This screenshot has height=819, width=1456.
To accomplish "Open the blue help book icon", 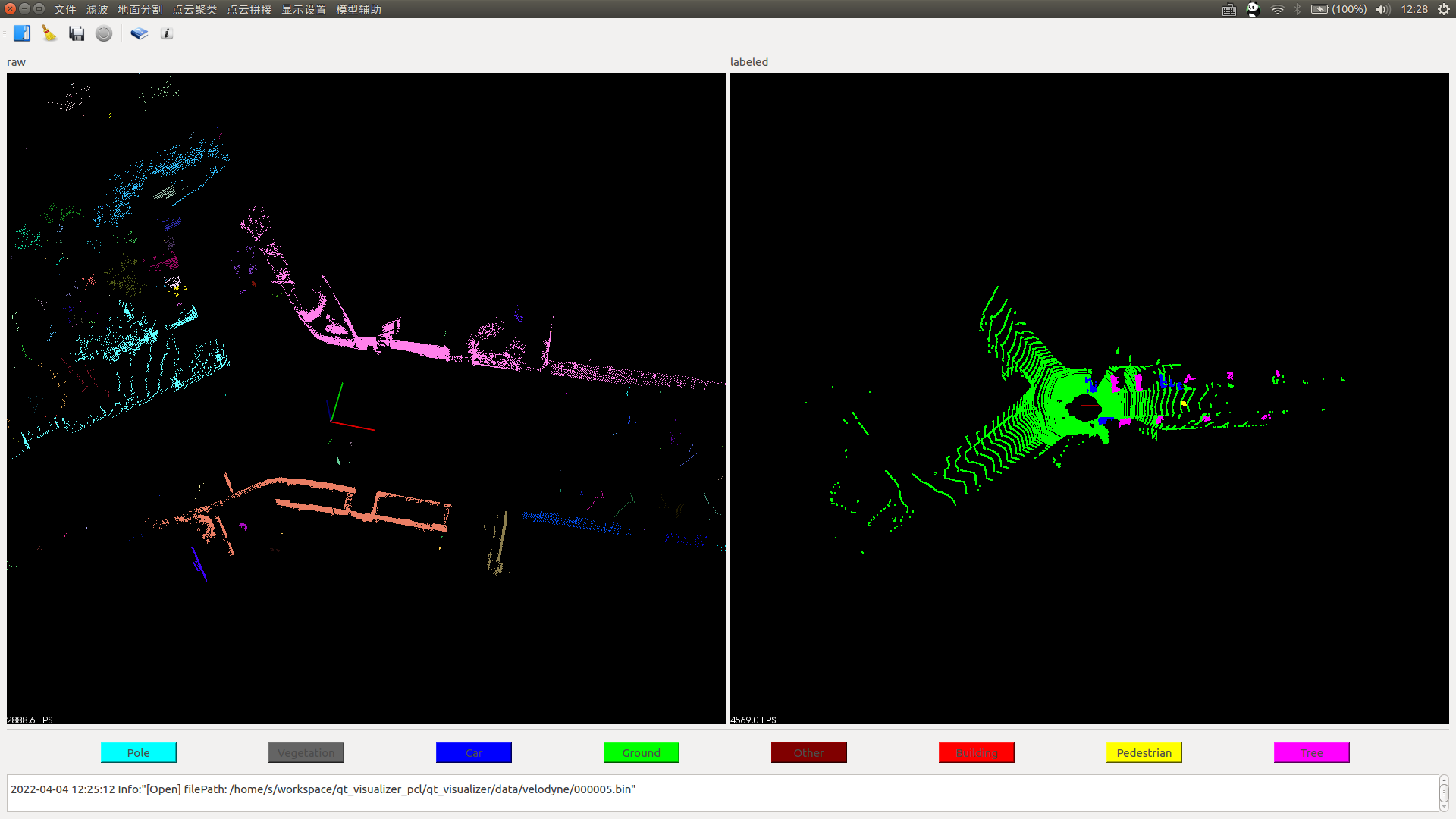I will [139, 33].
